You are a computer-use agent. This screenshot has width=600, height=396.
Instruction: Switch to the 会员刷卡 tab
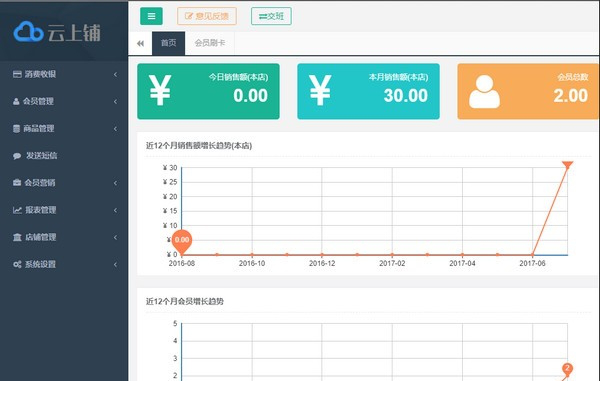coord(210,43)
